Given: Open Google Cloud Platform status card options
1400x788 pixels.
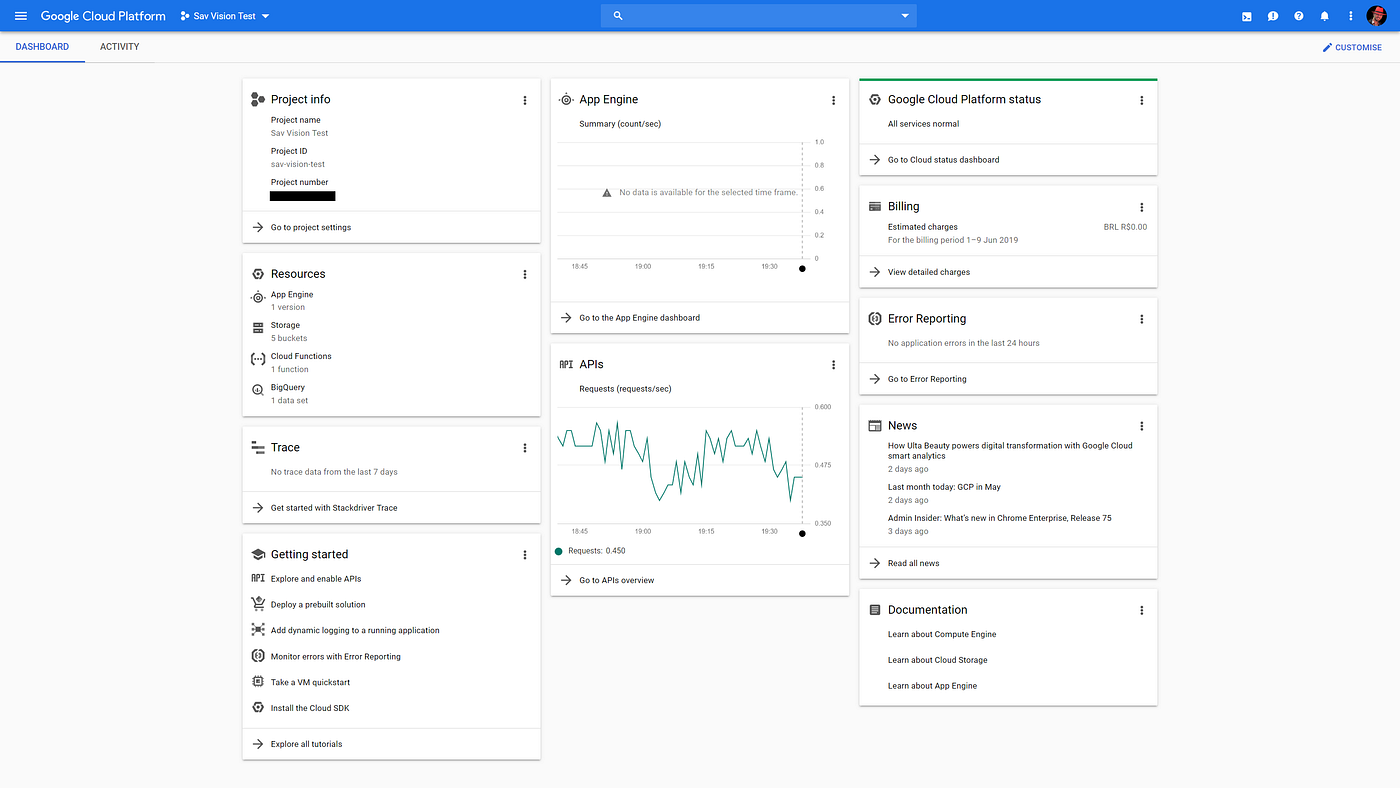Looking at the screenshot, I should [1142, 100].
